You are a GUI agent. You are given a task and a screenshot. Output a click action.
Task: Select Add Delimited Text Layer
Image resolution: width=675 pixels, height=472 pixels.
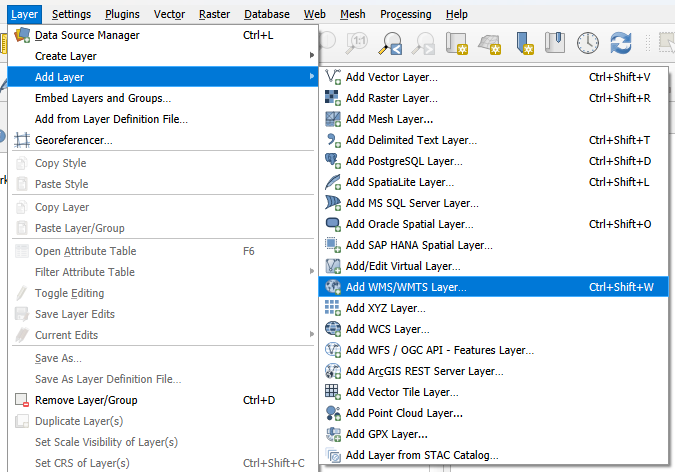pyautogui.click(x=411, y=140)
